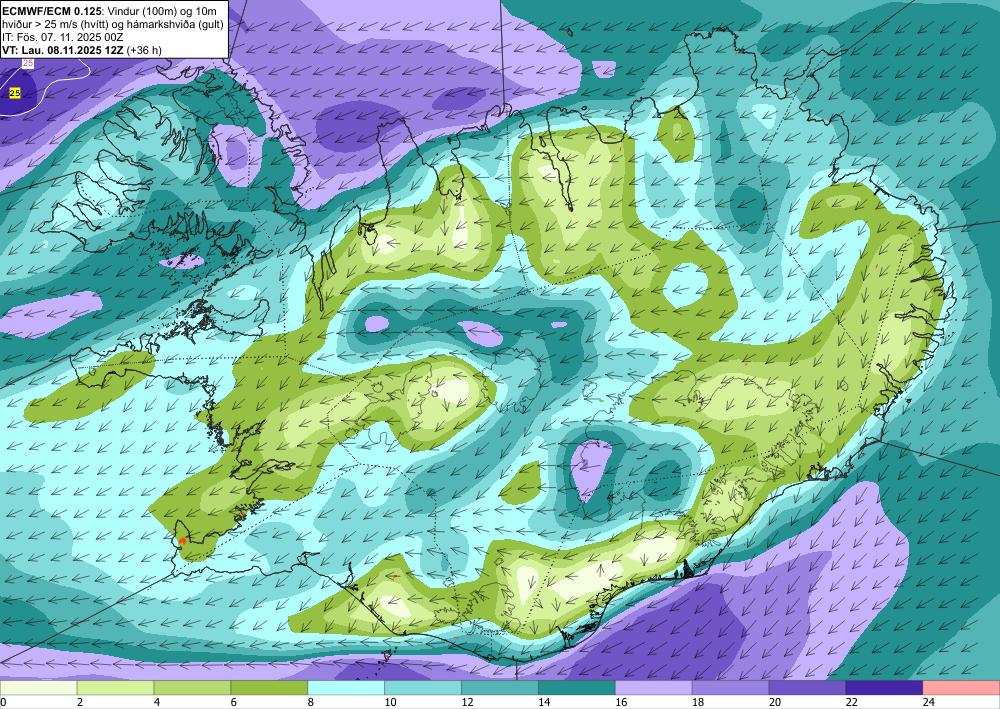Click the '2' legend scale value
The image size is (1000, 709).
[80, 703]
